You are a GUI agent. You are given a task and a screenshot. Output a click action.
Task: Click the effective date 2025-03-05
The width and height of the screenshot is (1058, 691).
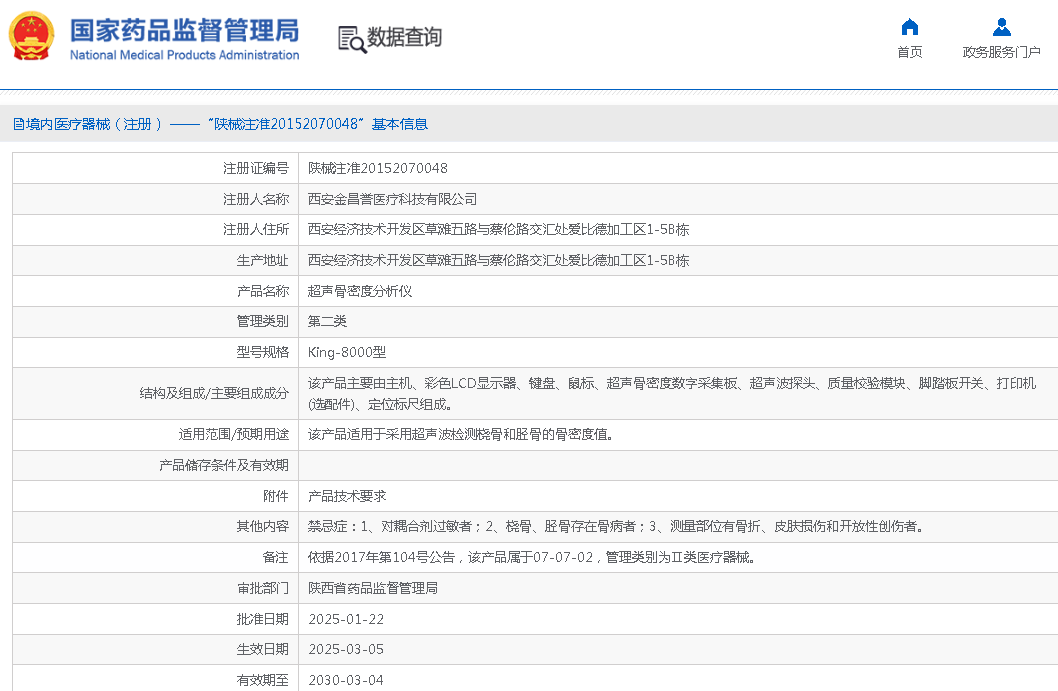coord(345,649)
